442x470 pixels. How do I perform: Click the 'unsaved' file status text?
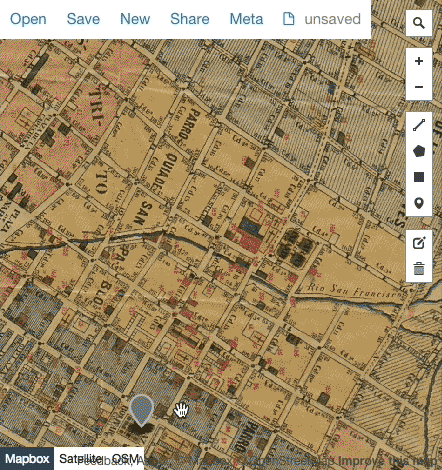click(333, 19)
